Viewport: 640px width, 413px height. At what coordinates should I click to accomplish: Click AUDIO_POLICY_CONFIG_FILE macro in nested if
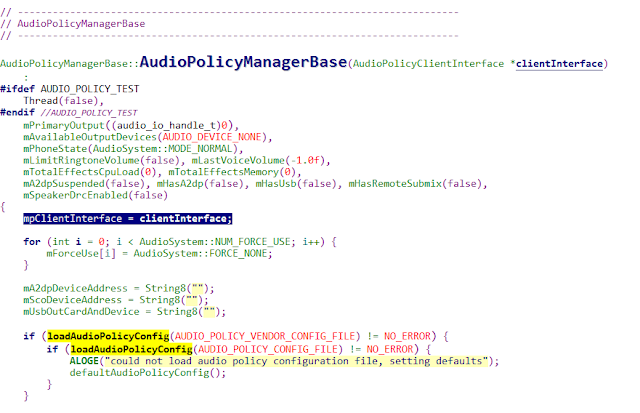pyautogui.click(x=268, y=349)
